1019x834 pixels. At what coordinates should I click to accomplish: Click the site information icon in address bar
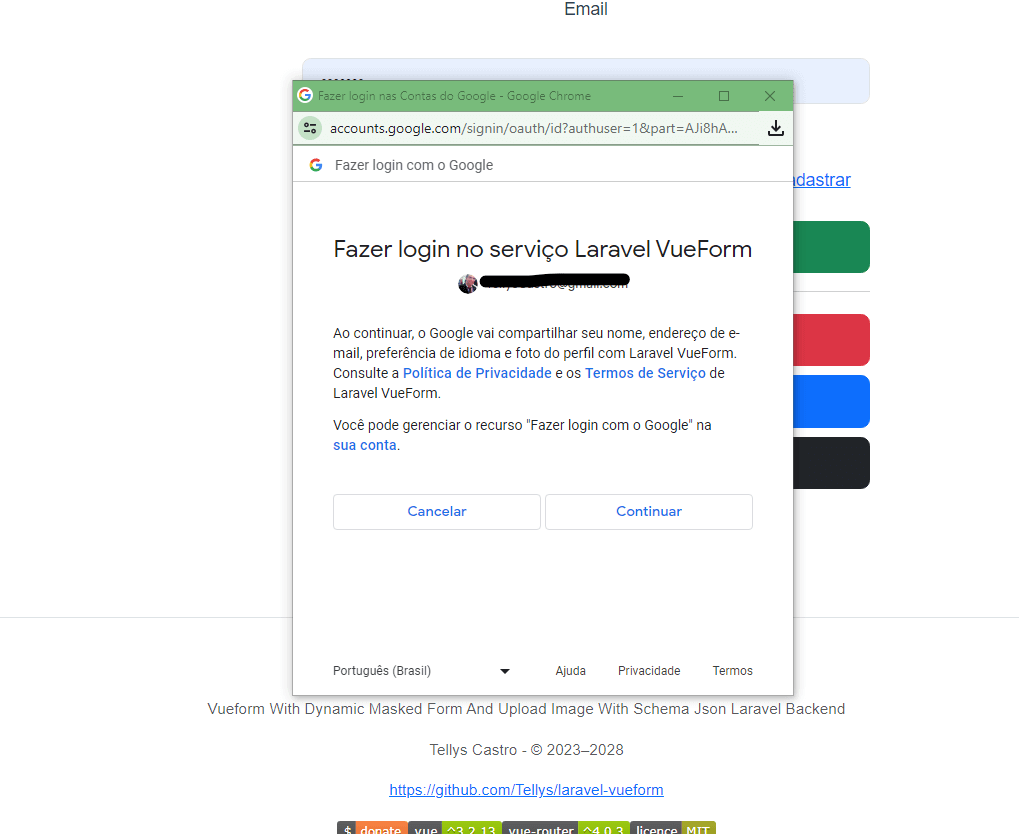click(x=310, y=128)
